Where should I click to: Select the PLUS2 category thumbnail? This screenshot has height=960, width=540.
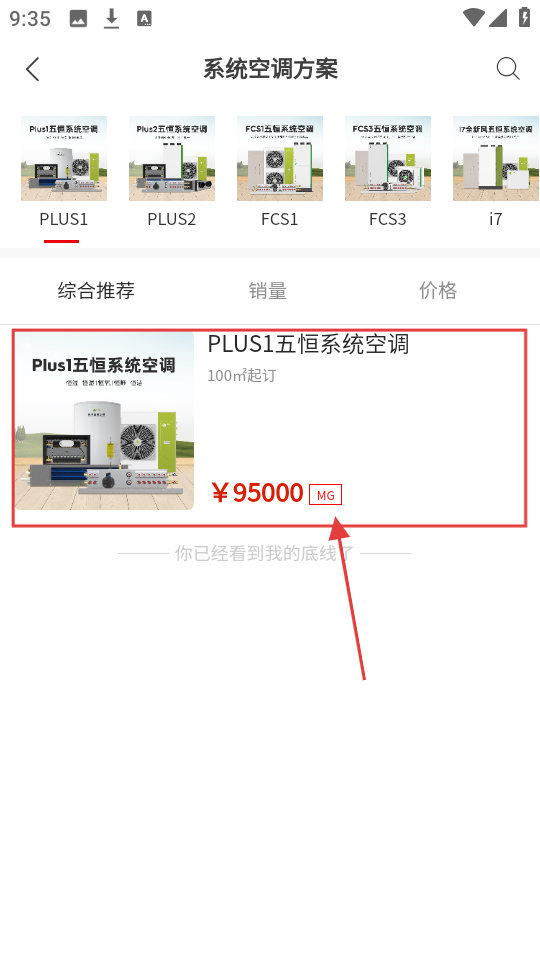click(x=171, y=158)
